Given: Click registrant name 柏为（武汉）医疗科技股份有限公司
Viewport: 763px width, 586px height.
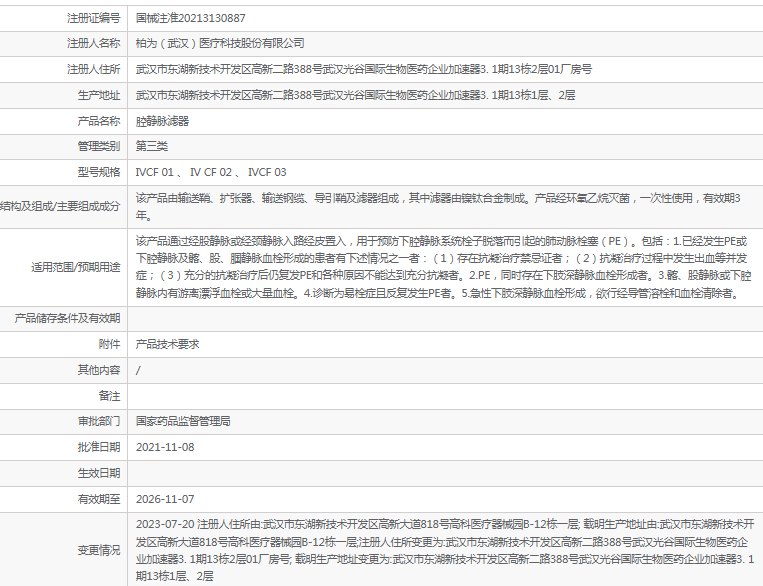Looking at the screenshot, I should (220, 43).
